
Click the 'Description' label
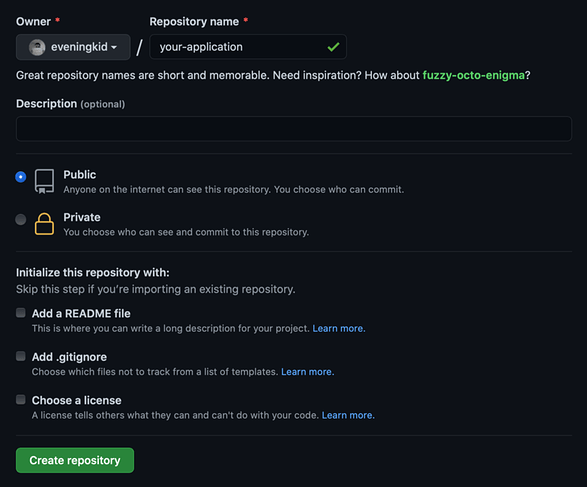[46, 104]
